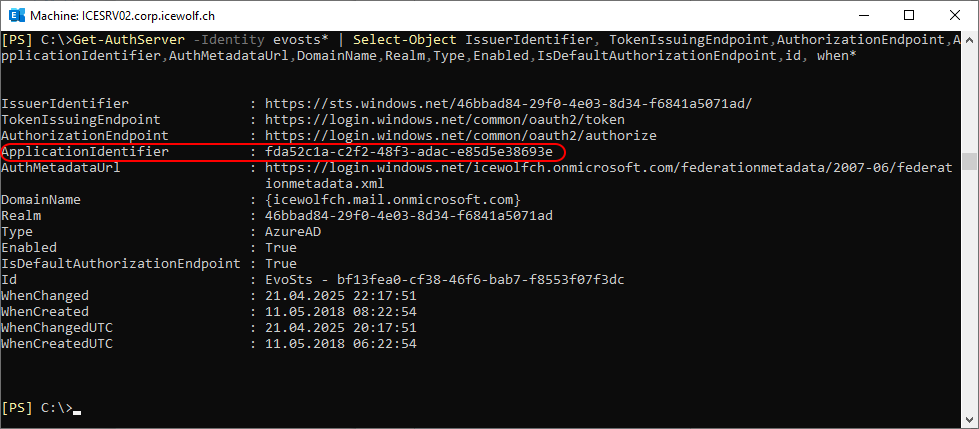
Task: Click the ApplicationIdentifier GUID value
Action: coord(408,152)
